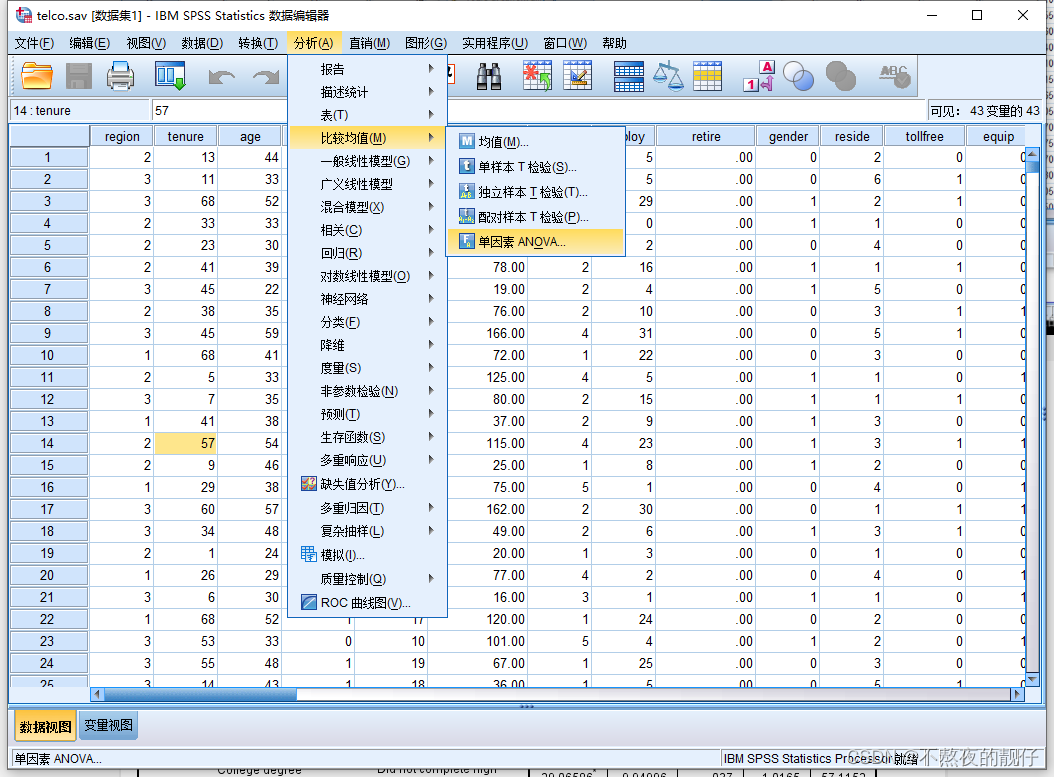Click the horizontal scrollbar thumb
Image resolution: width=1054 pixels, height=777 pixels.
tap(200, 694)
